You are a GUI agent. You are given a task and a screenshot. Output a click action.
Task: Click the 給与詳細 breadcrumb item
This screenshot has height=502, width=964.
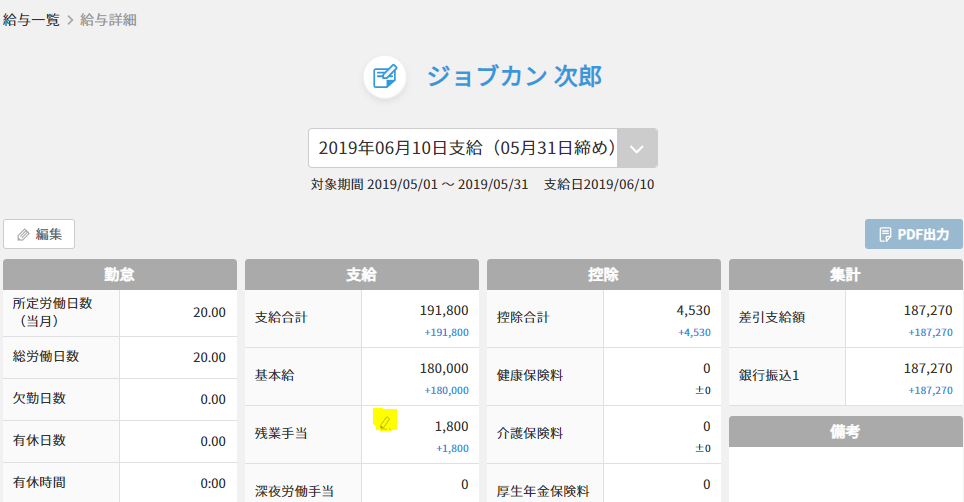[x=108, y=20]
